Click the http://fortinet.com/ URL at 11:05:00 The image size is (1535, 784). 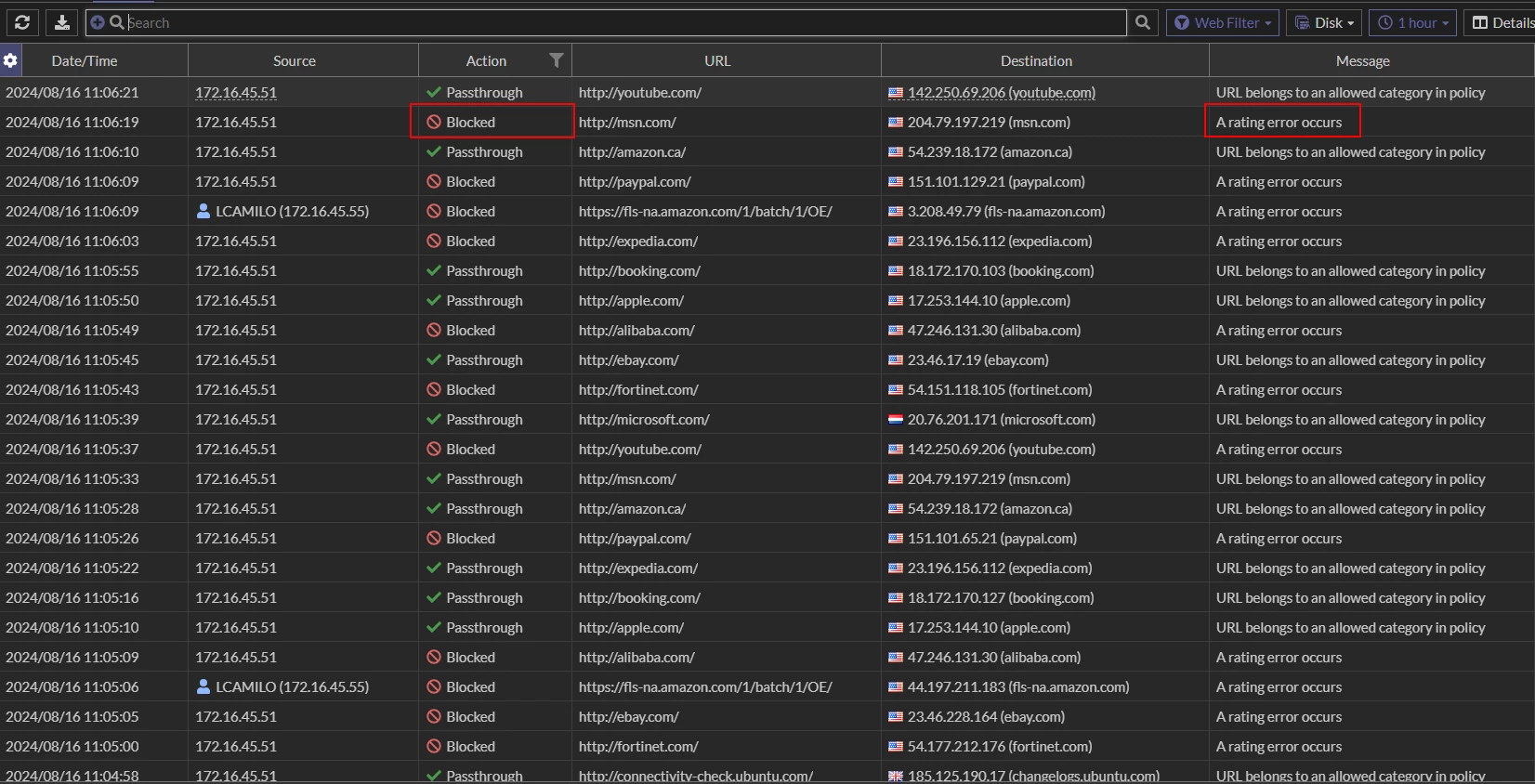[638, 746]
